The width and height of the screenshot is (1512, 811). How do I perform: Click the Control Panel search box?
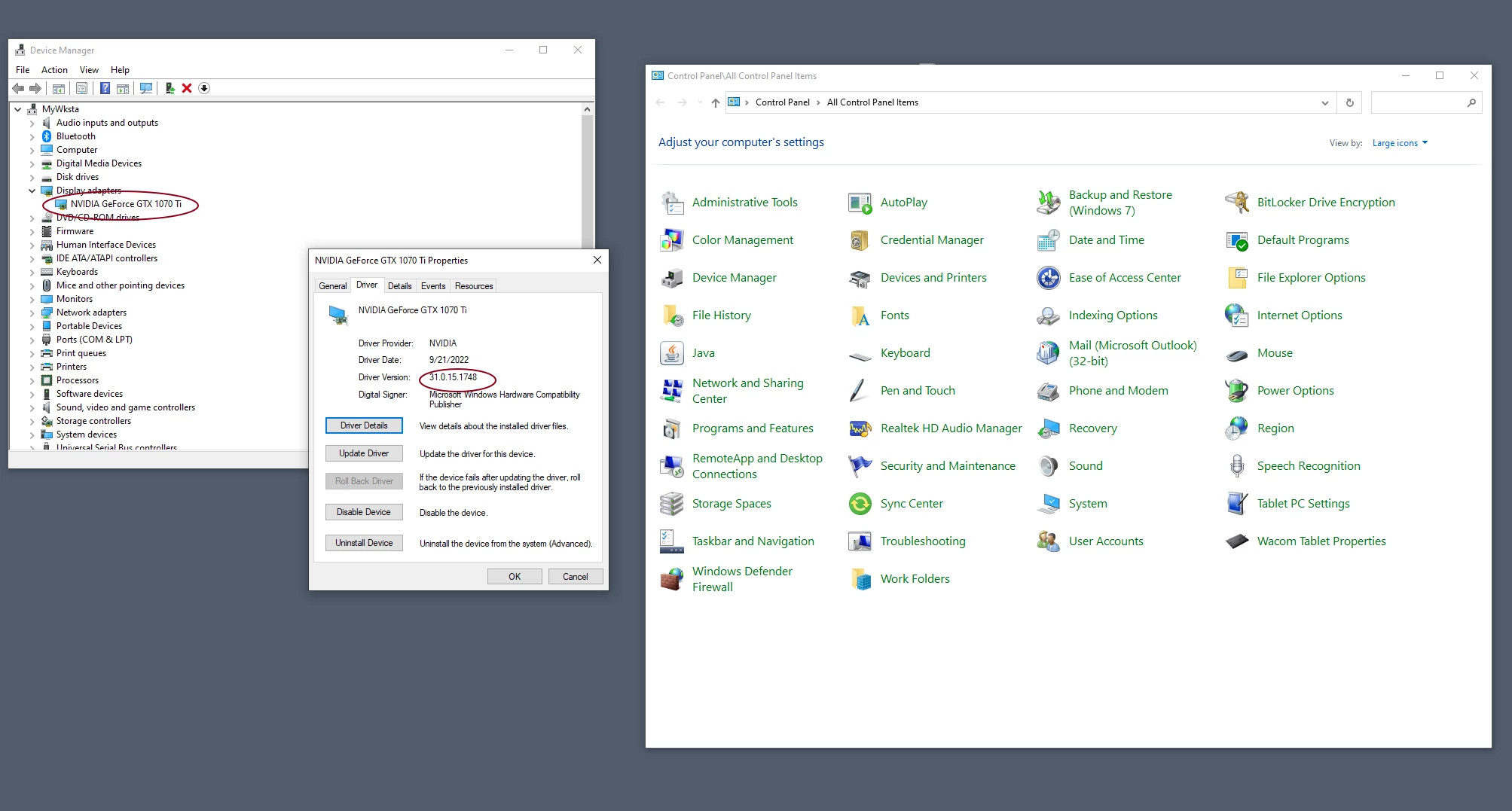tap(1425, 102)
